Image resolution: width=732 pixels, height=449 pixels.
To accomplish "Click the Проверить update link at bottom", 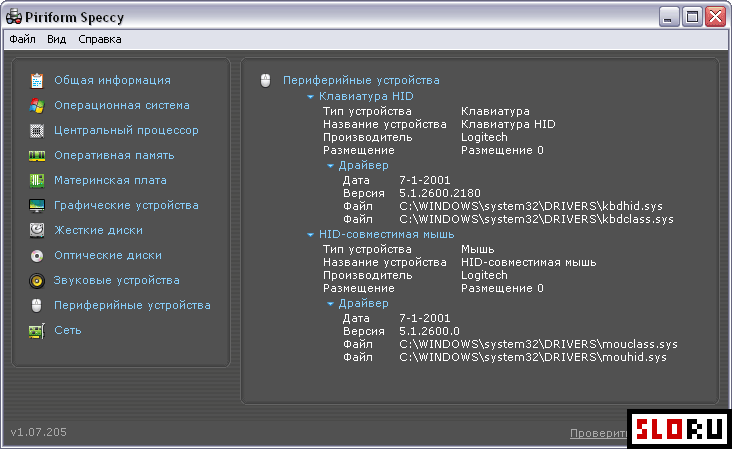I will tap(598, 434).
